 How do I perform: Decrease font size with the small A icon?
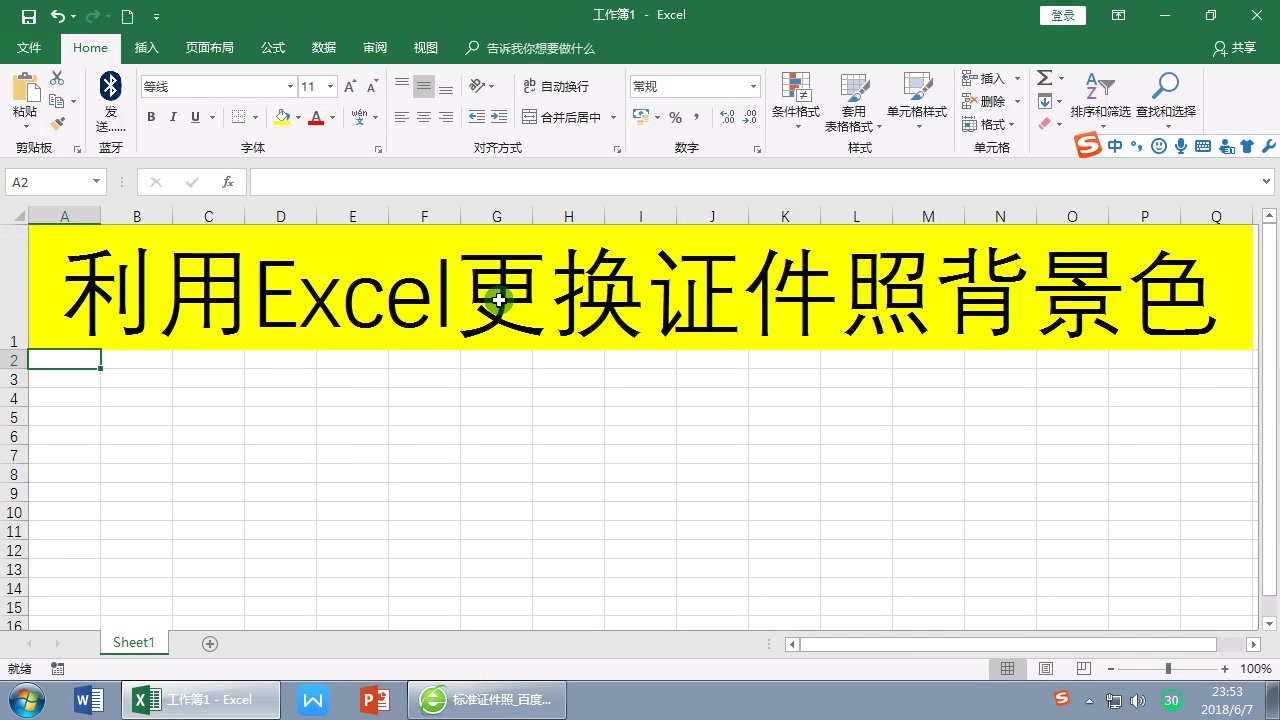pyautogui.click(x=371, y=87)
